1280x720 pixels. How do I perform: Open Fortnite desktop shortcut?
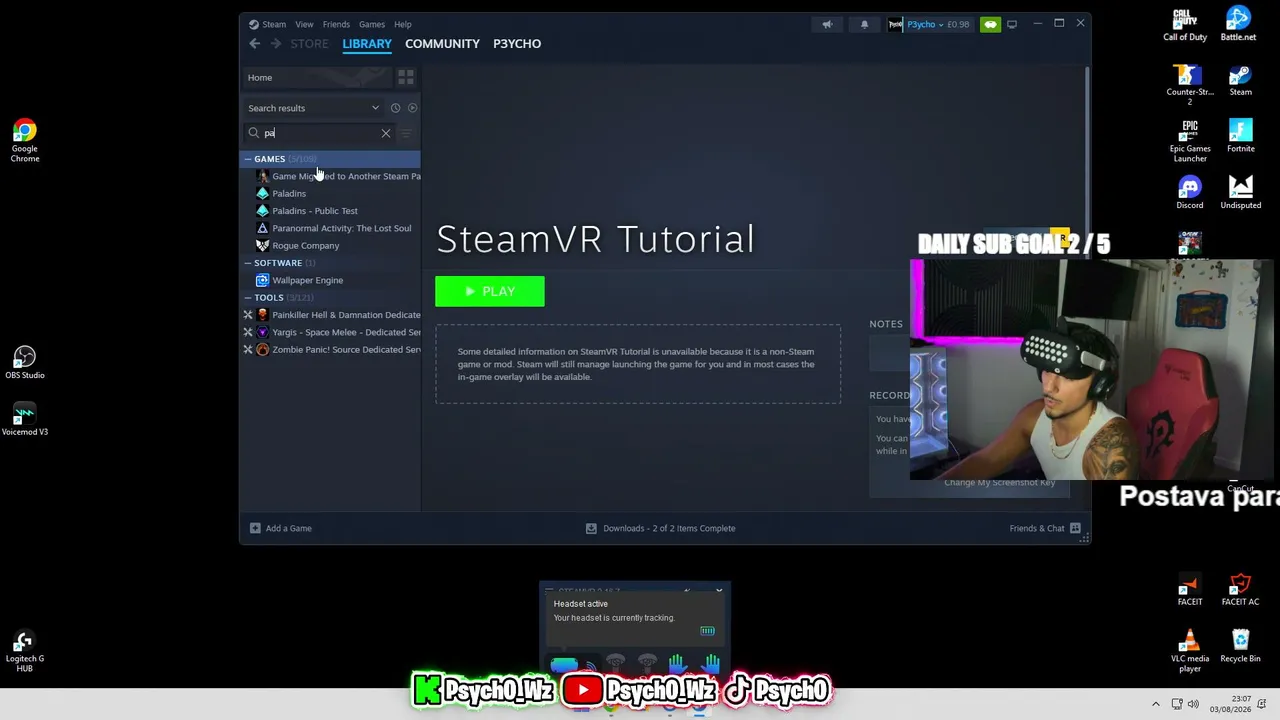[1241, 136]
